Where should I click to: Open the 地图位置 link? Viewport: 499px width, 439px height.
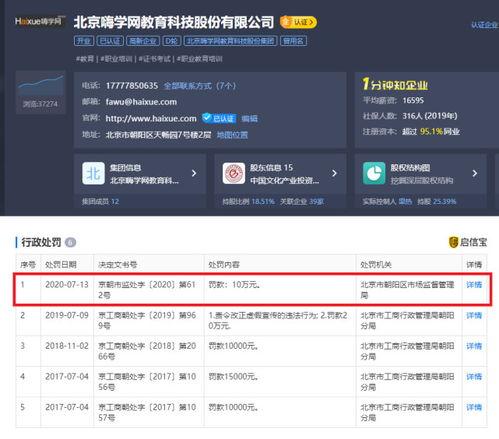click(232, 135)
